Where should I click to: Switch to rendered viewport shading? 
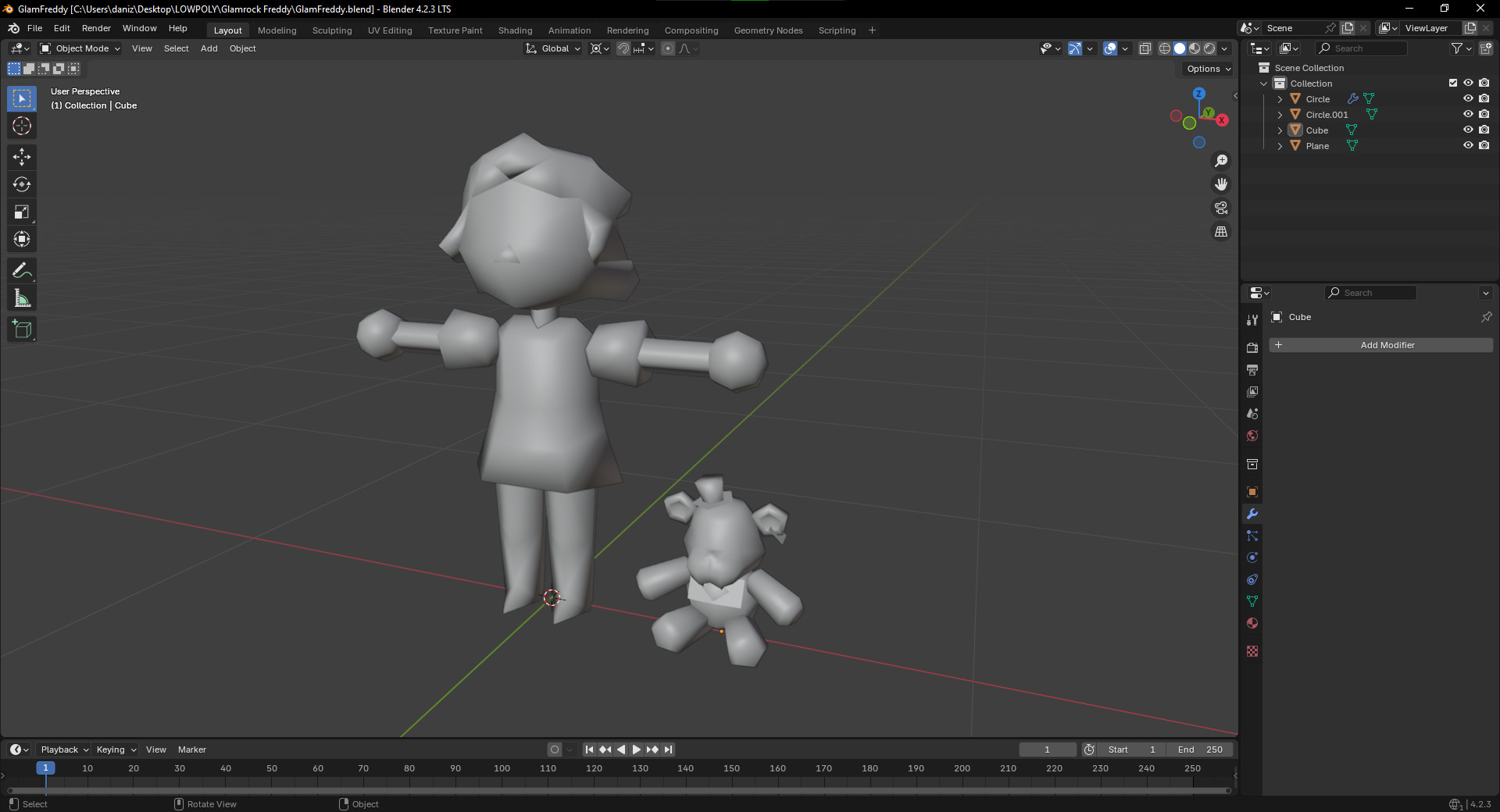coord(1209,48)
